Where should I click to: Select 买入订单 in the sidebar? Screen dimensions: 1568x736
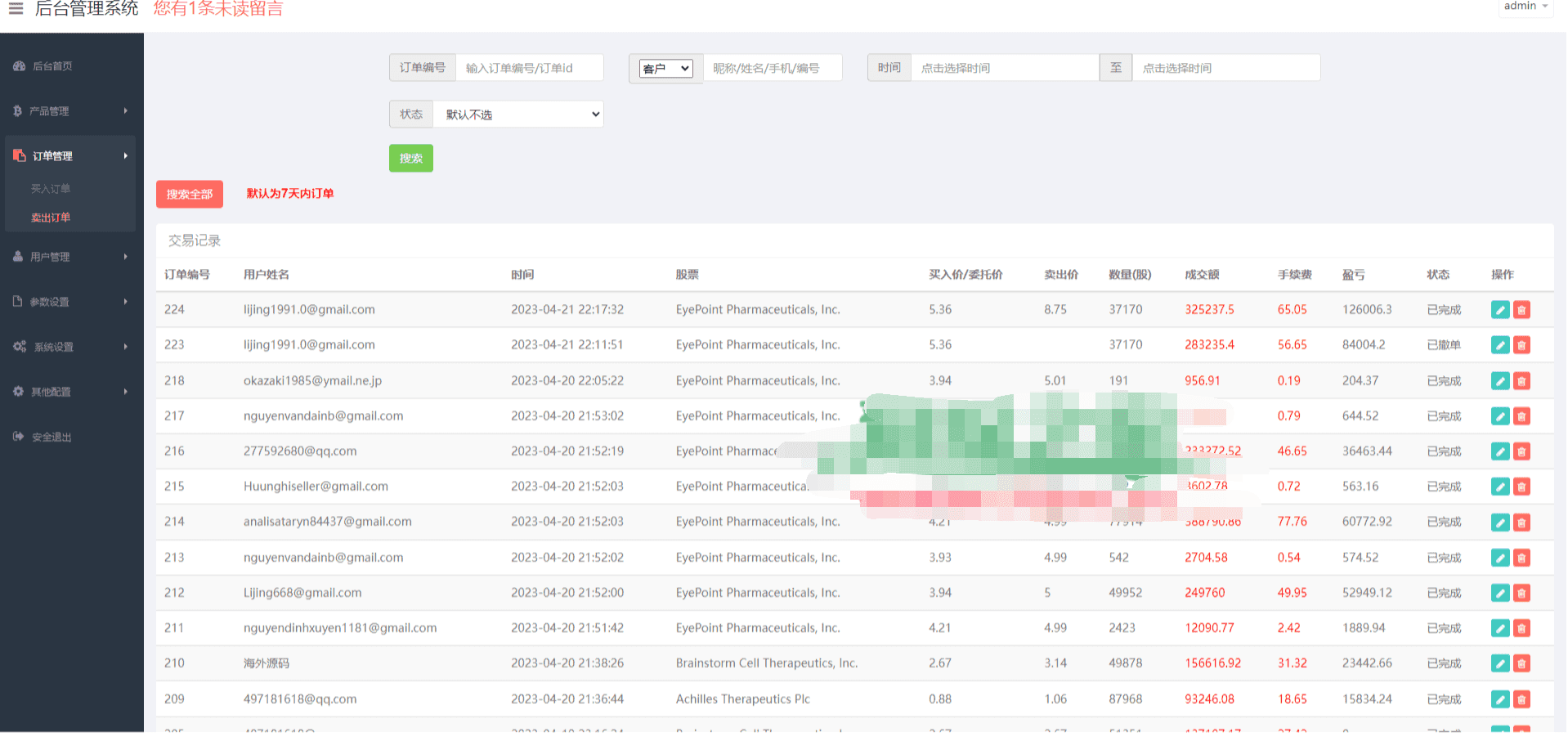tap(51, 189)
